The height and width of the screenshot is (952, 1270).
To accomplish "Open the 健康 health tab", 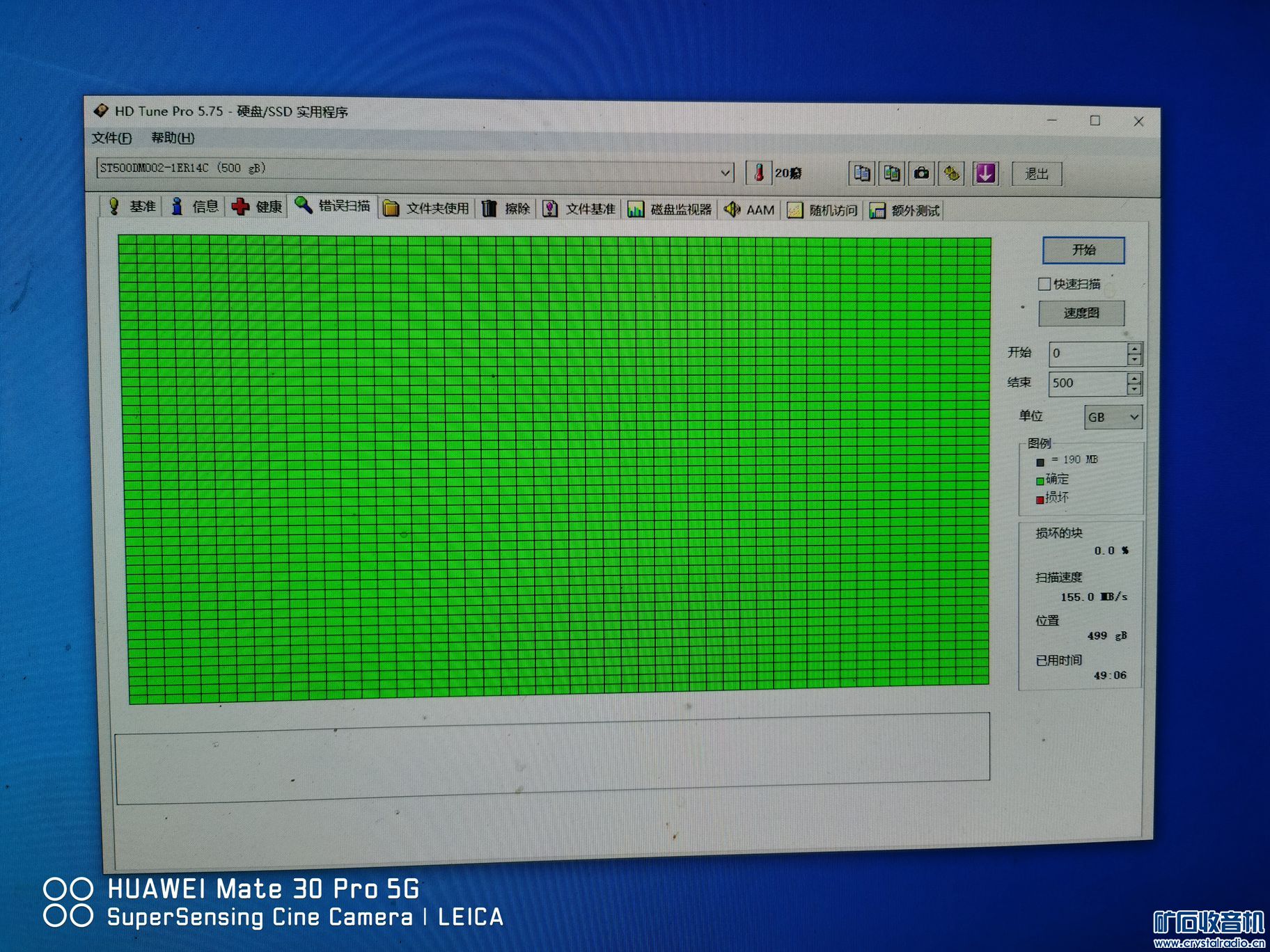I will click(x=258, y=207).
